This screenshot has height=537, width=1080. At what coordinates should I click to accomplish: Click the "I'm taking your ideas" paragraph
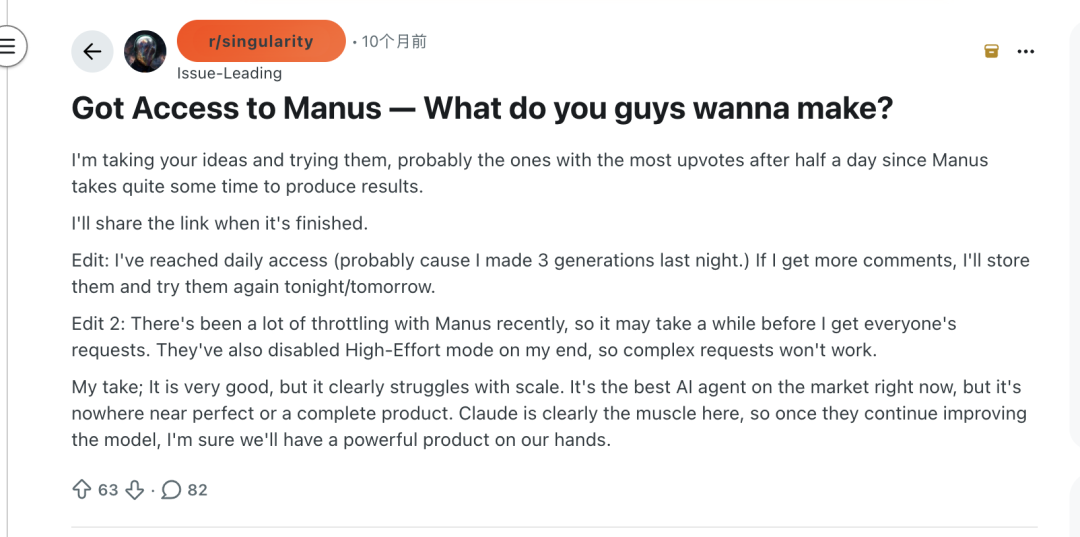tap(529, 173)
